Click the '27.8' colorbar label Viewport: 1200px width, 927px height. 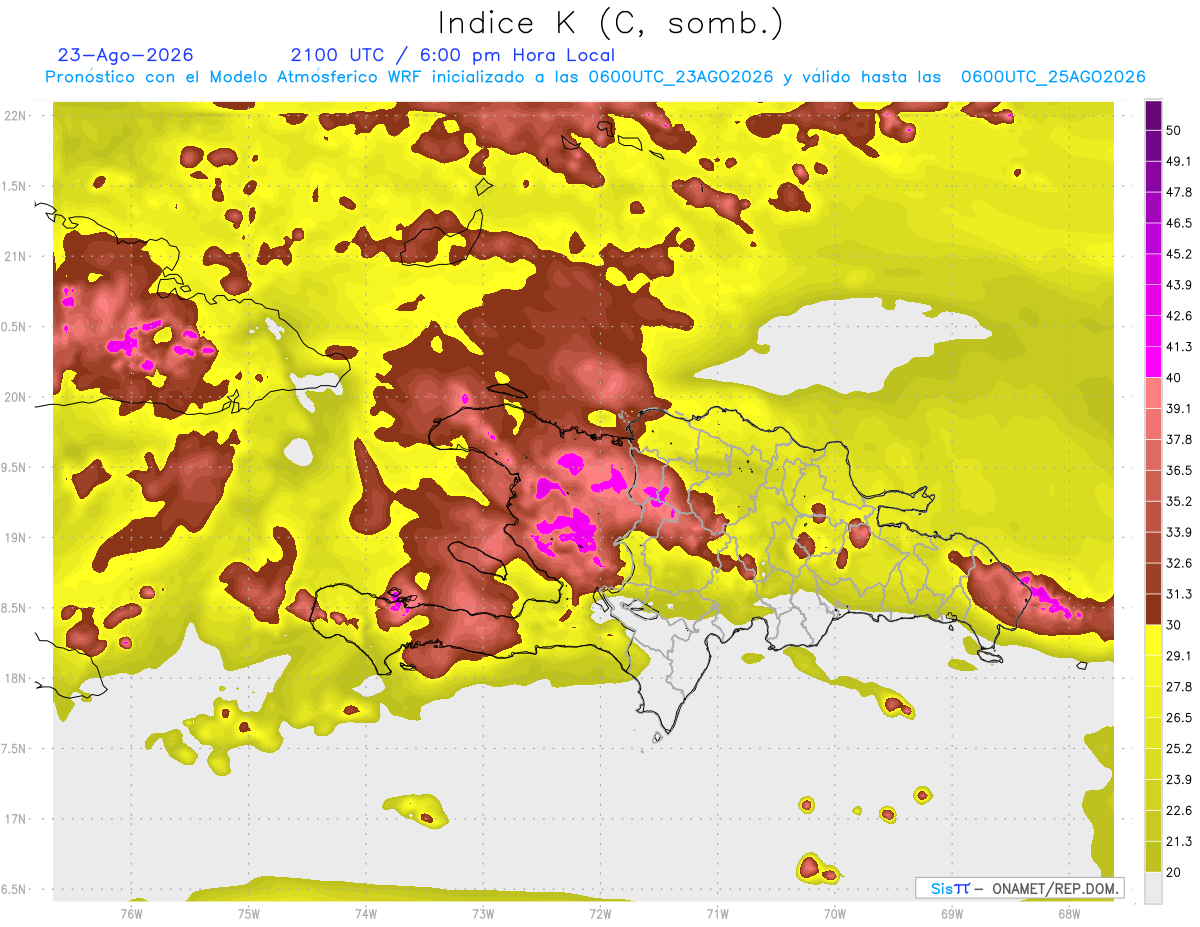pos(1179,687)
